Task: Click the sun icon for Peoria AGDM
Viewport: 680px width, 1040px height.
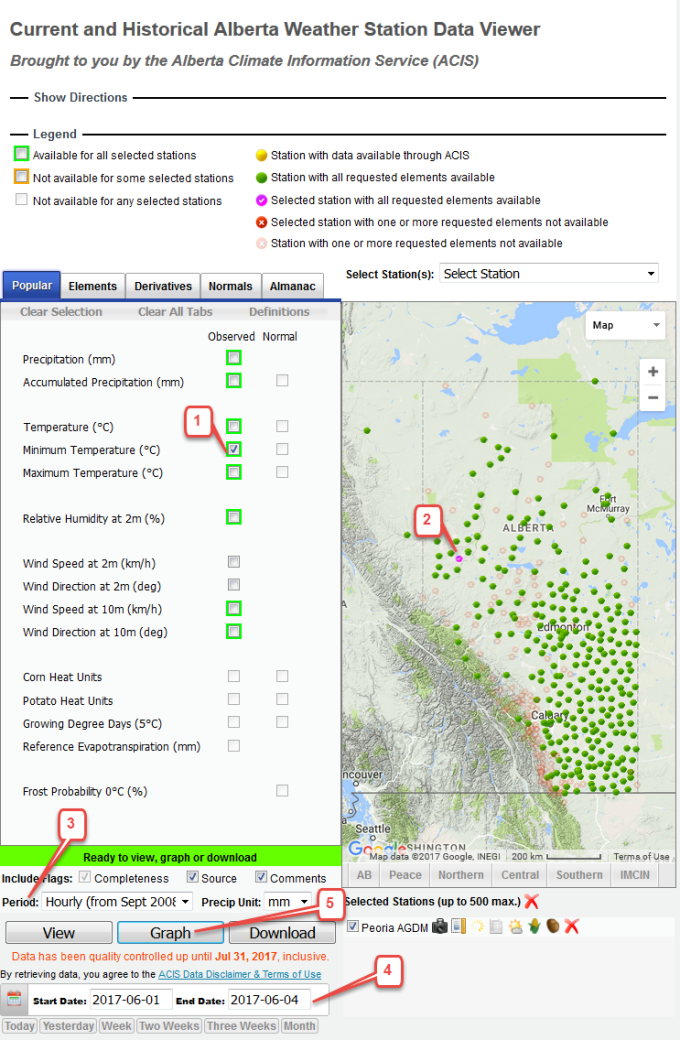Action: point(477,926)
